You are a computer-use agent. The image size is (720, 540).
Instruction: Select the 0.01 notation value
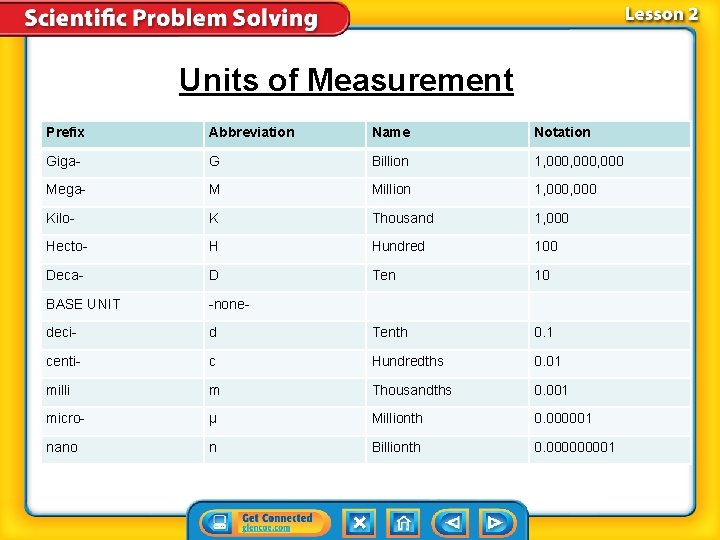tap(547, 361)
